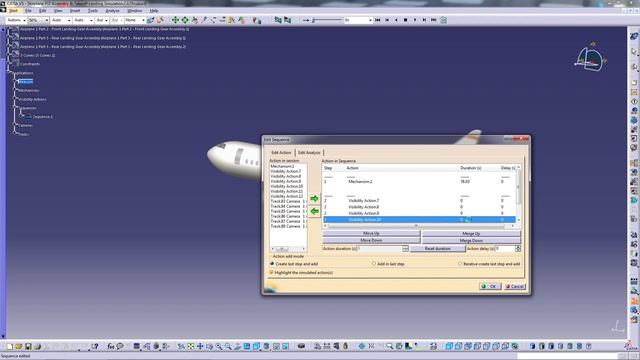This screenshot has height=360, width=640.
Task: Click the Action duration input field
Action: point(380,249)
